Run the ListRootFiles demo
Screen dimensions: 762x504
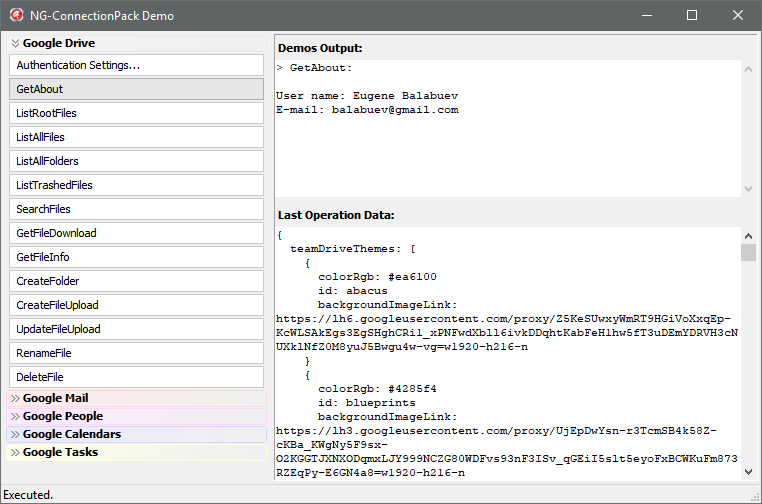coord(137,113)
